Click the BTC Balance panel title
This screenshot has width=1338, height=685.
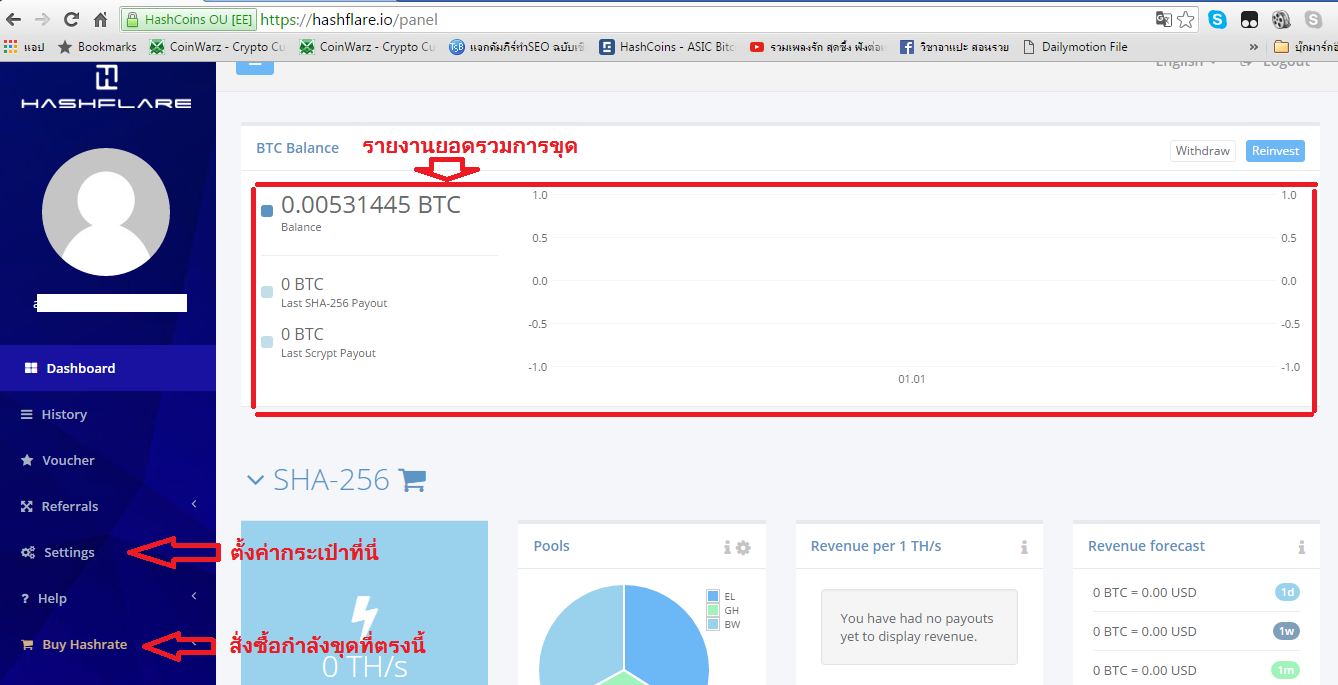pos(297,148)
